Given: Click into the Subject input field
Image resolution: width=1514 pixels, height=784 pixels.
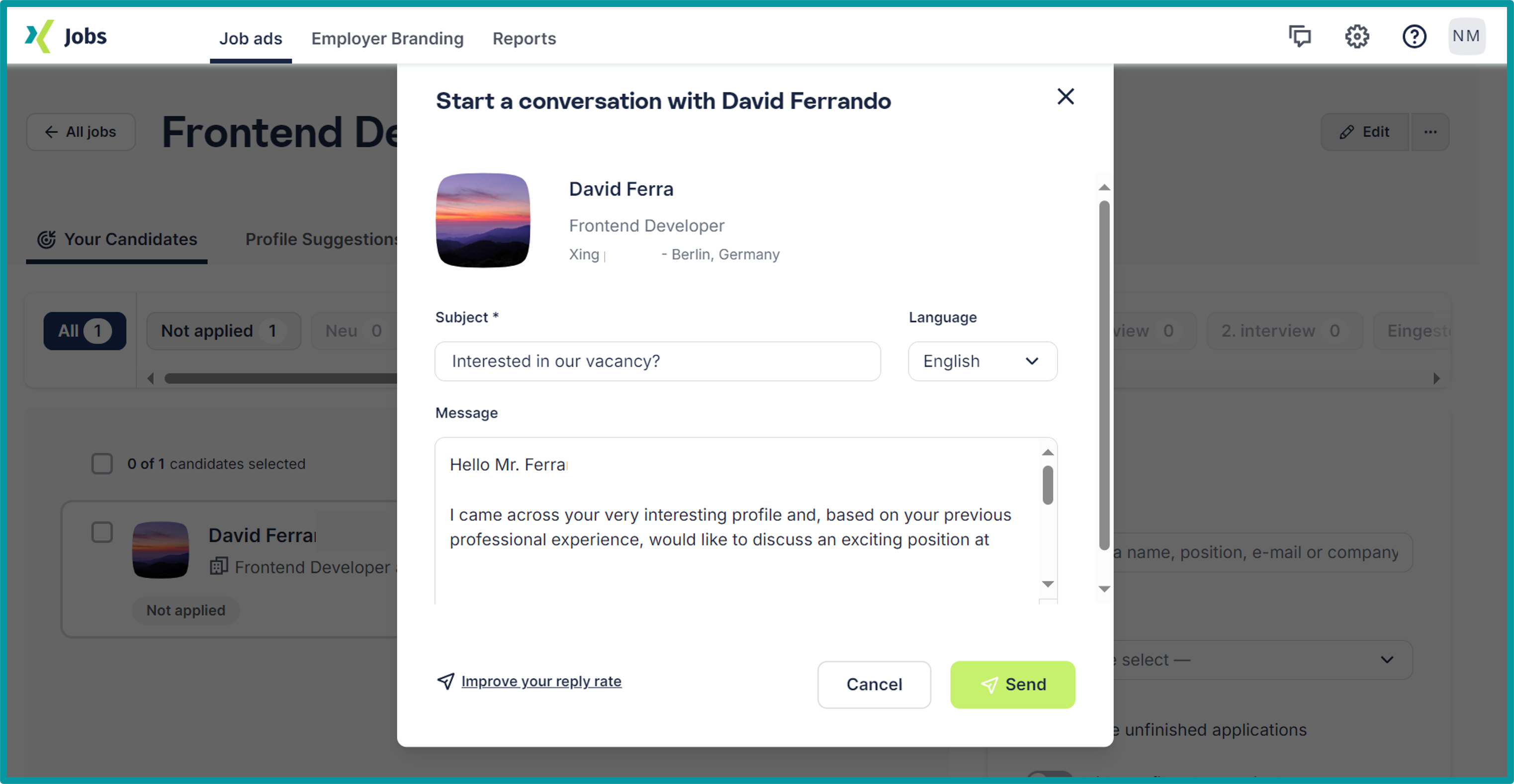Looking at the screenshot, I should [x=657, y=361].
